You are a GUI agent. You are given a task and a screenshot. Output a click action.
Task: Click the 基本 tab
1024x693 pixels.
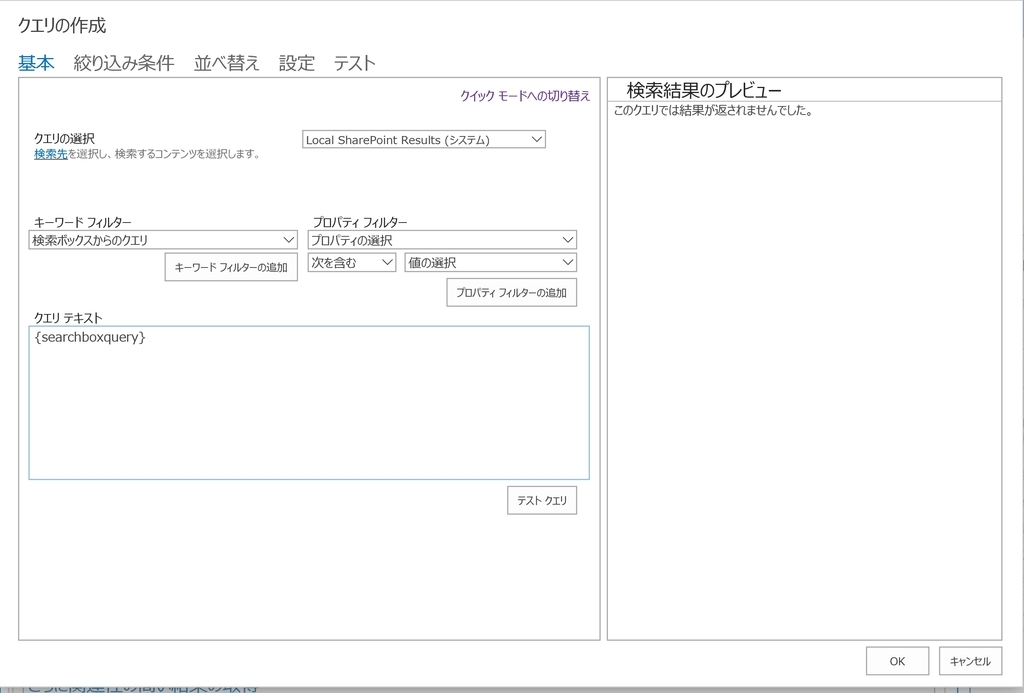[x=36, y=62]
